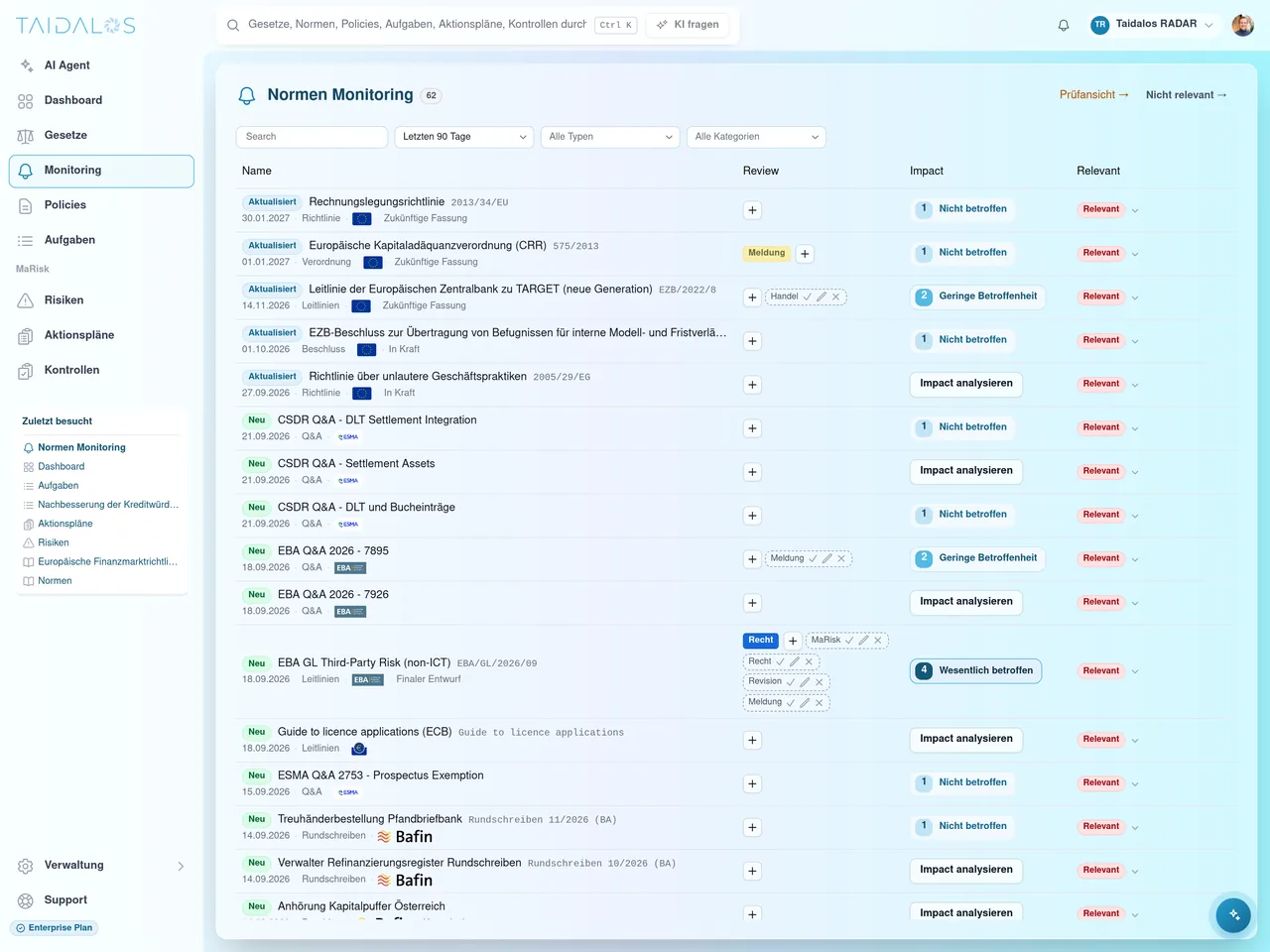Open the user profile avatar
Viewport: 1270px width, 952px height.
click(x=1242, y=25)
